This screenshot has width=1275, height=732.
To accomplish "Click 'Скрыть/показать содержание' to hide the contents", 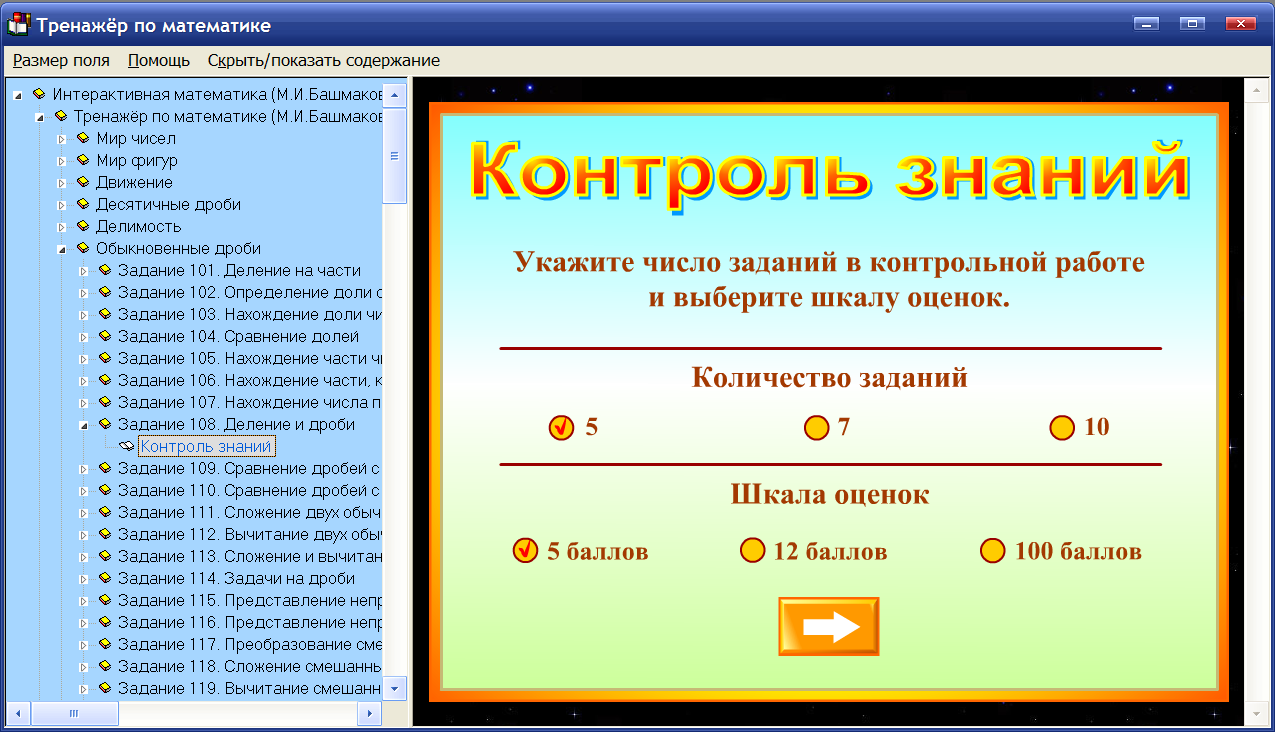I will tap(321, 60).
